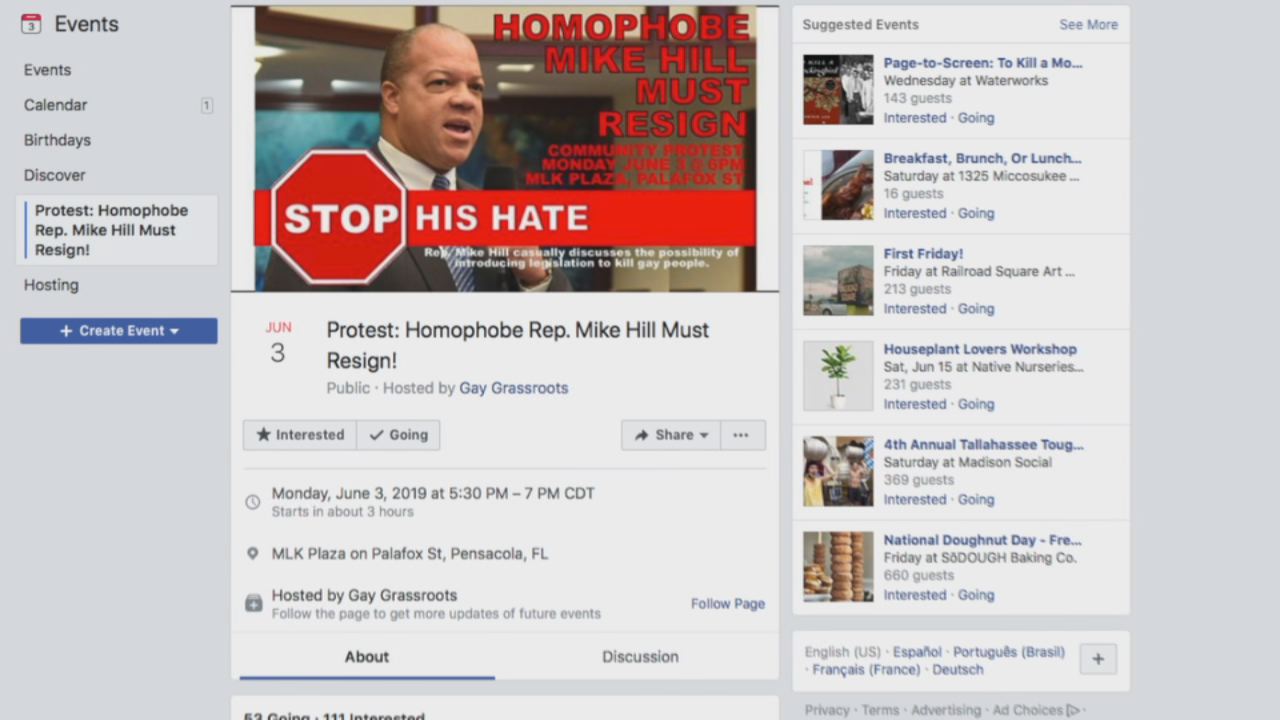The image size is (1280, 720).
Task: Click the Events calendar icon in the sidebar header
Action: (x=31, y=24)
